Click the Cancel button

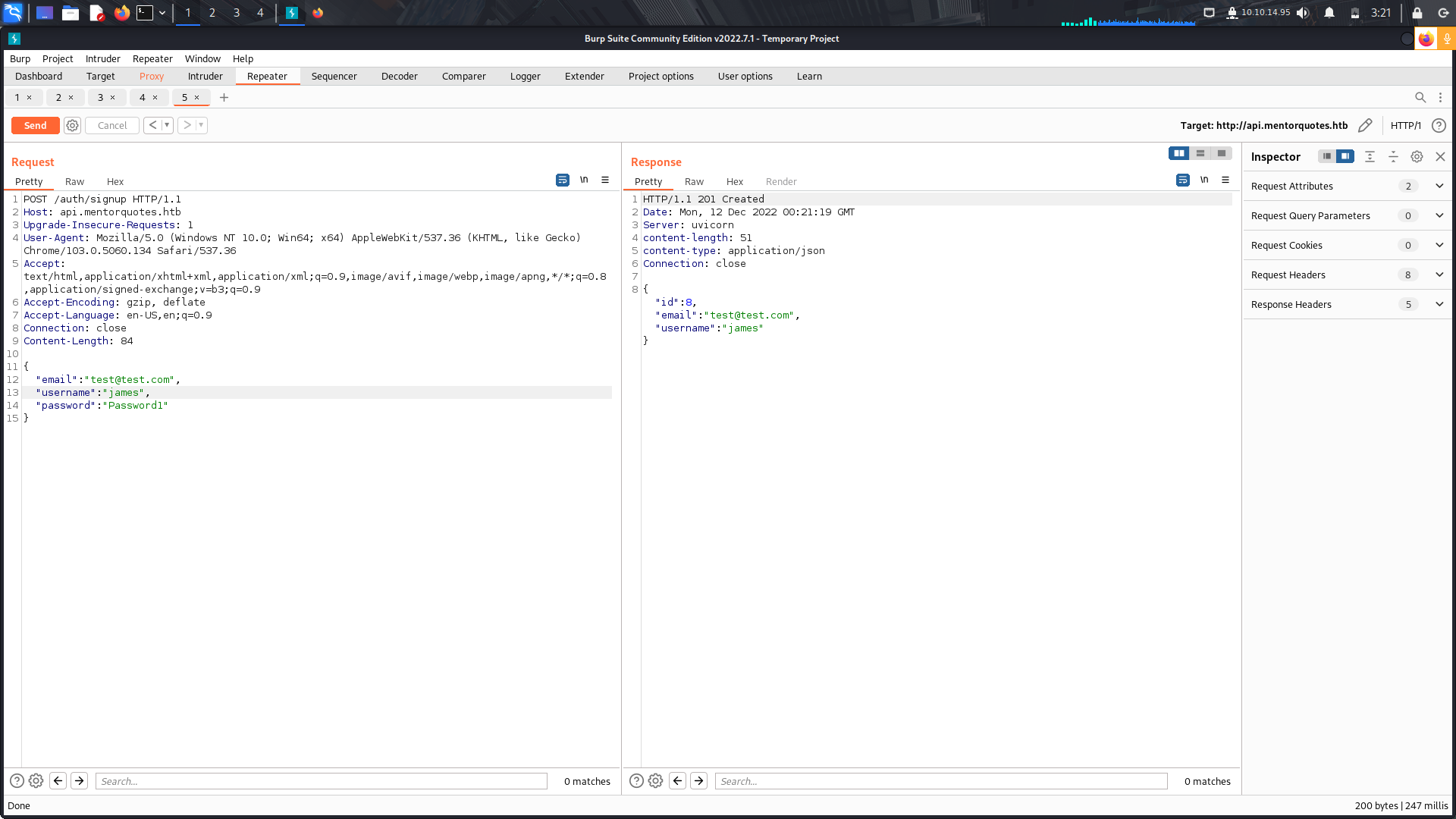111,125
